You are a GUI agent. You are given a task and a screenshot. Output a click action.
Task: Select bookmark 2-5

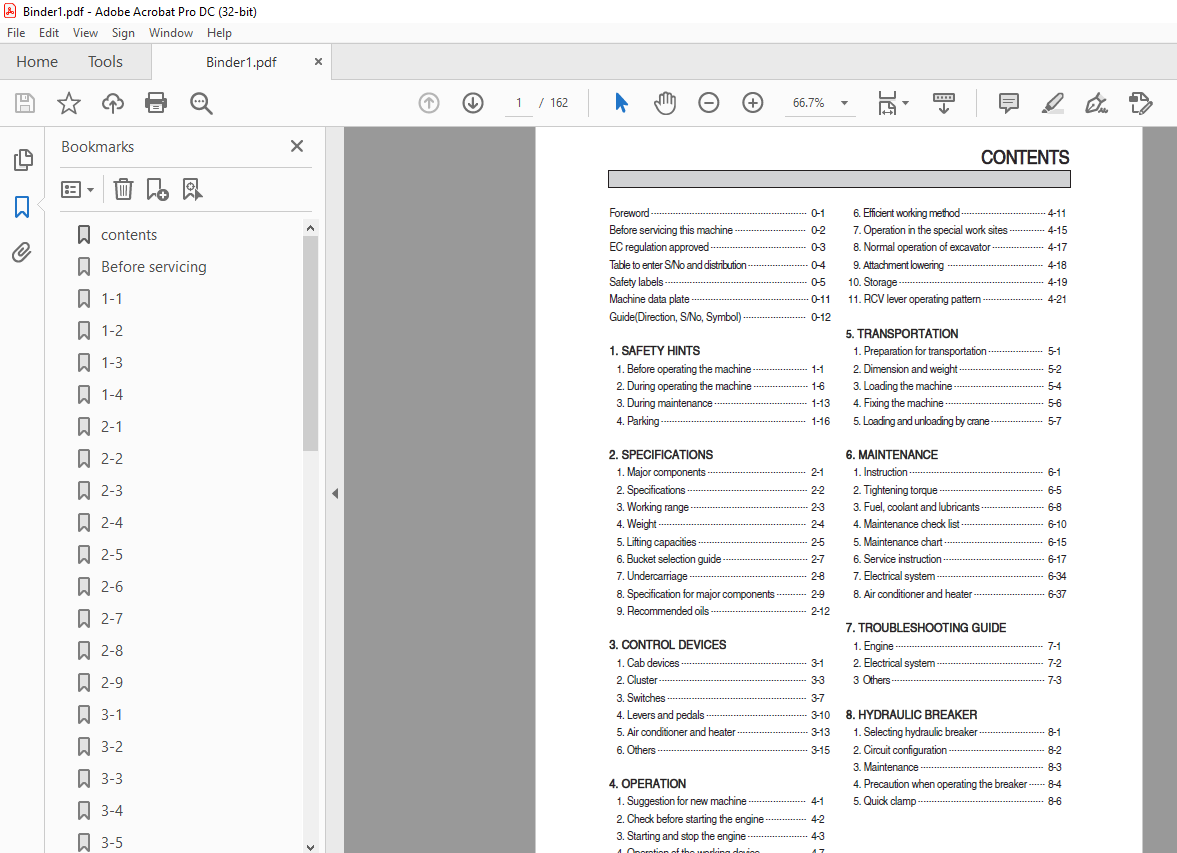tap(112, 555)
